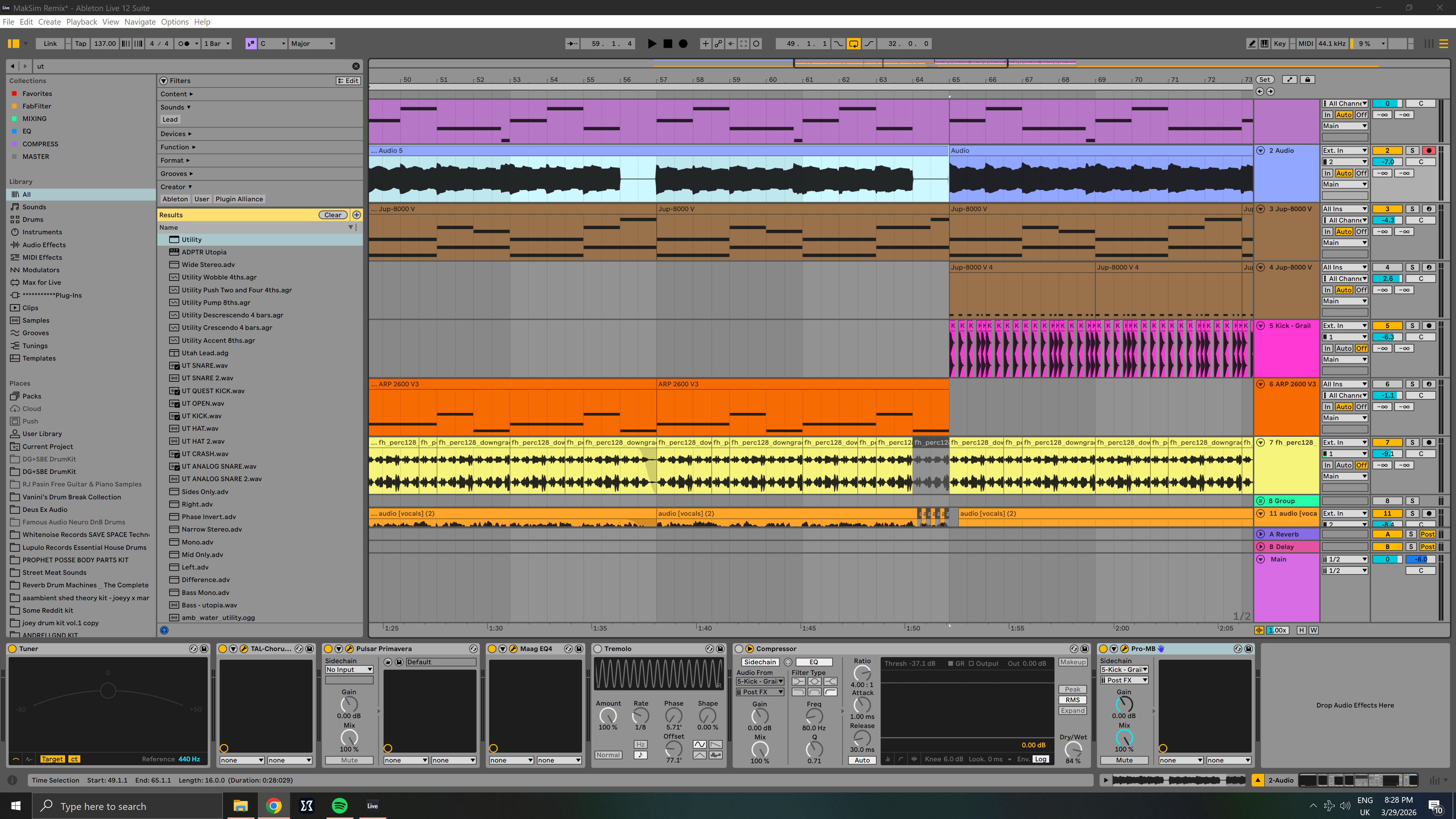This screenshot has width=1456, height=819.
Task: Solo the 5 Kick - Grail track
Action: [1412, 326]
